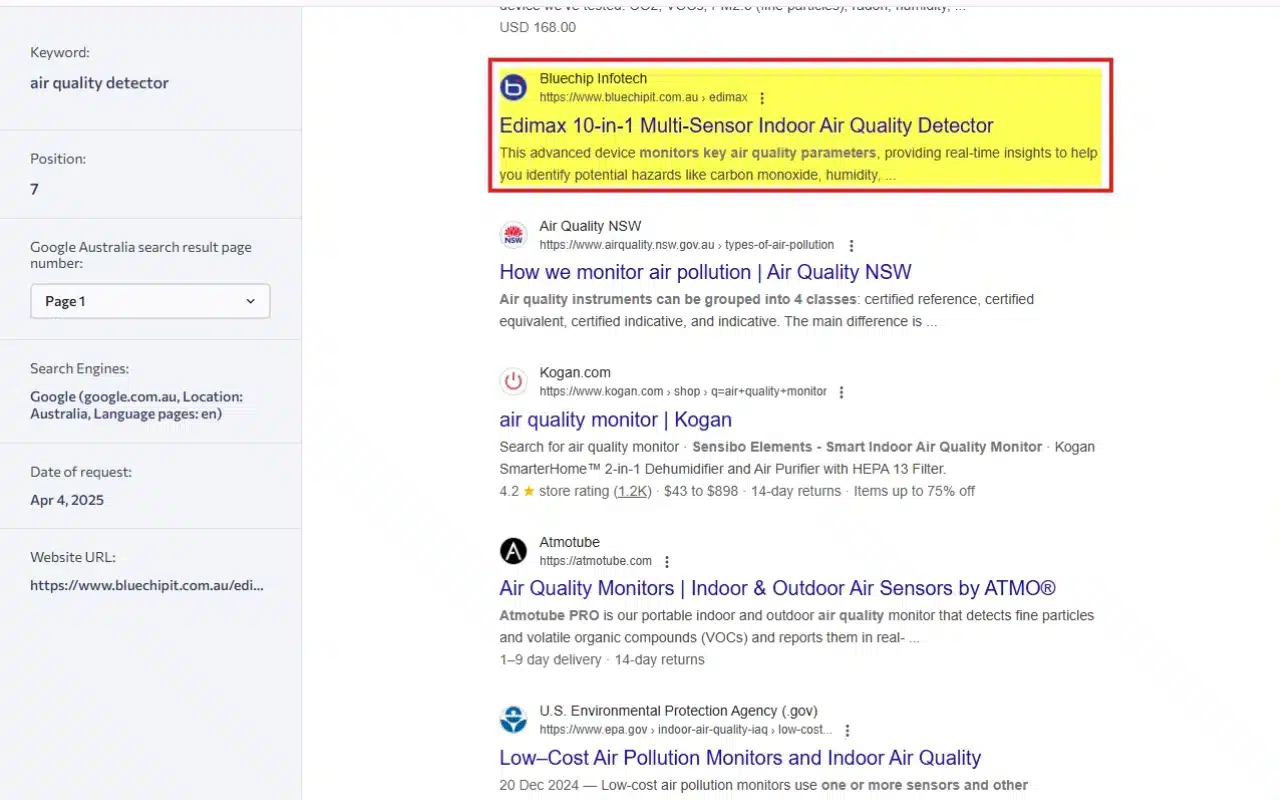Click the Bluechip Infotech favicon icon
The width and height of the screenshot is (1280, 800).
click(x=513, y=88)
